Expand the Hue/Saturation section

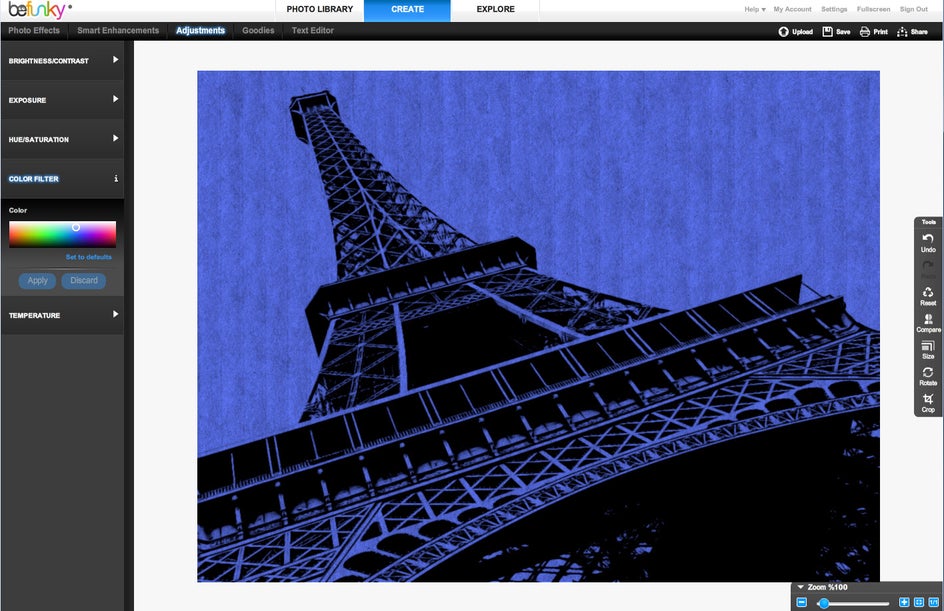[x=63, y=139]
